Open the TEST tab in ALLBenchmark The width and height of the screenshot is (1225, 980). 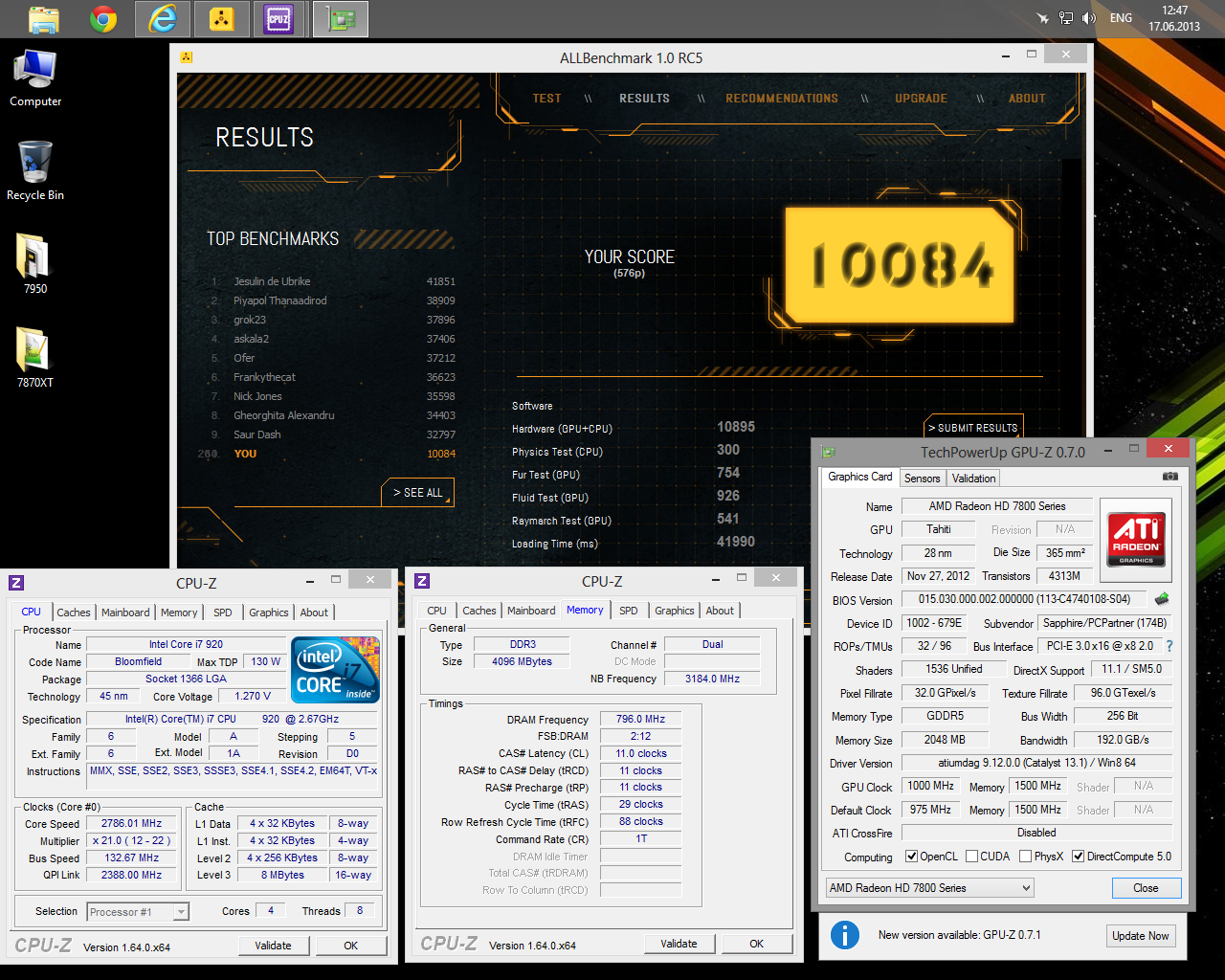pyautogui.click(x=546, y=99)
